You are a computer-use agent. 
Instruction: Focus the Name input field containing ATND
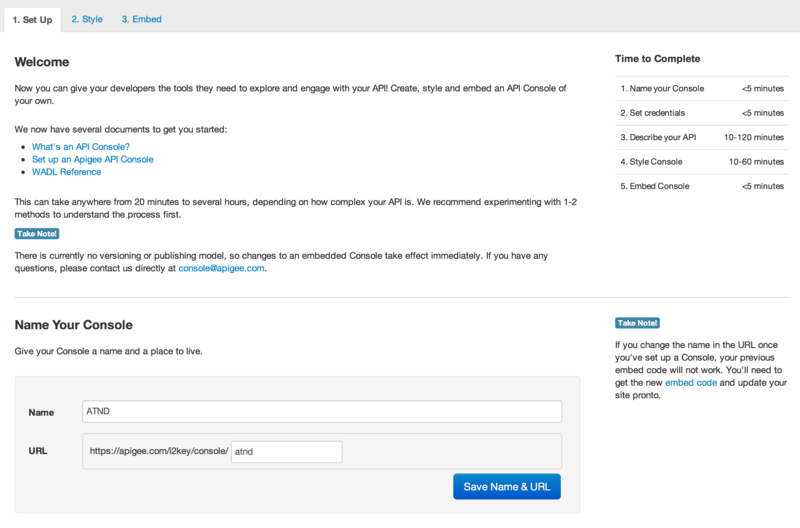[322, 411]
